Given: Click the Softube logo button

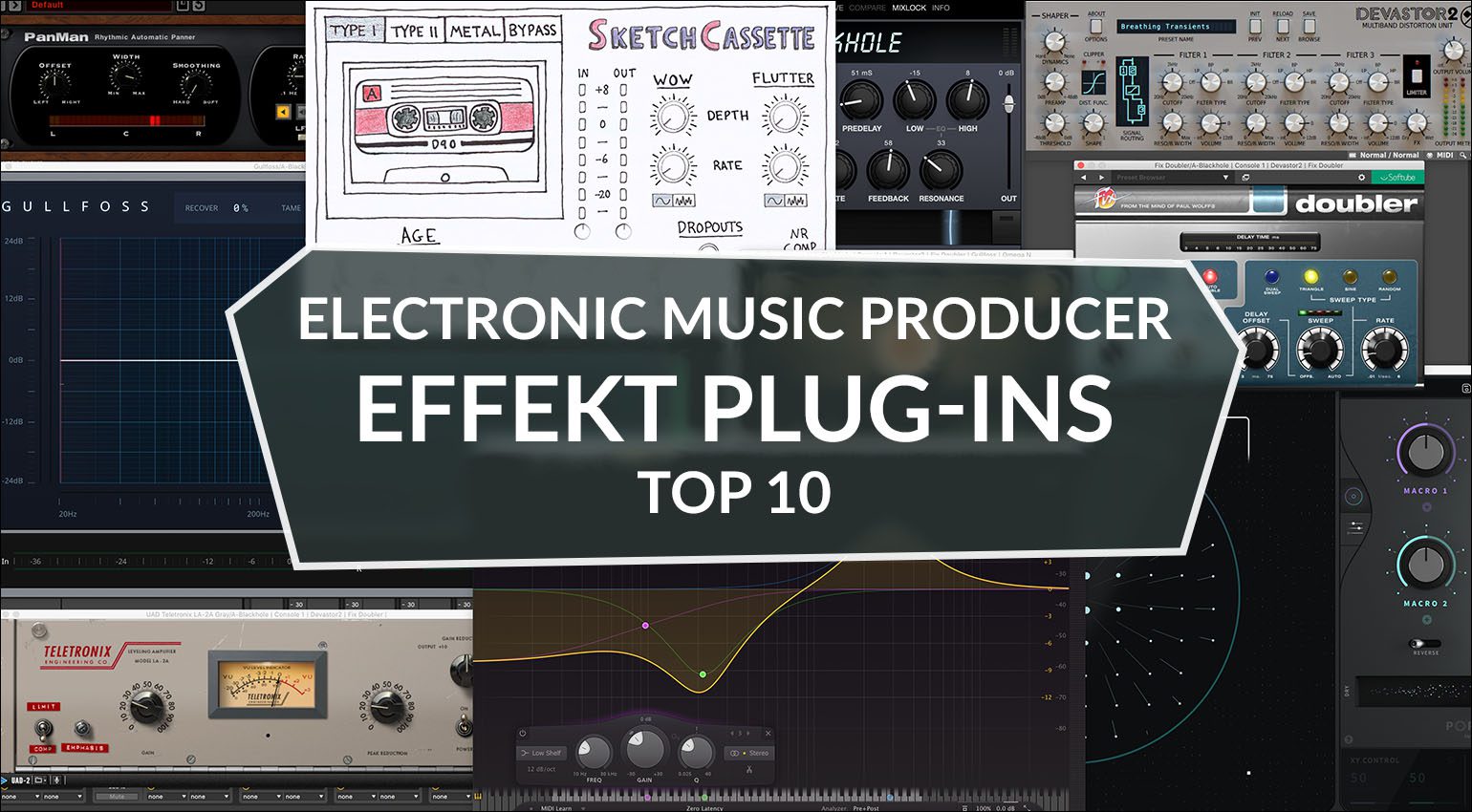Looking at the screenshot, I should pos(1397,177).
